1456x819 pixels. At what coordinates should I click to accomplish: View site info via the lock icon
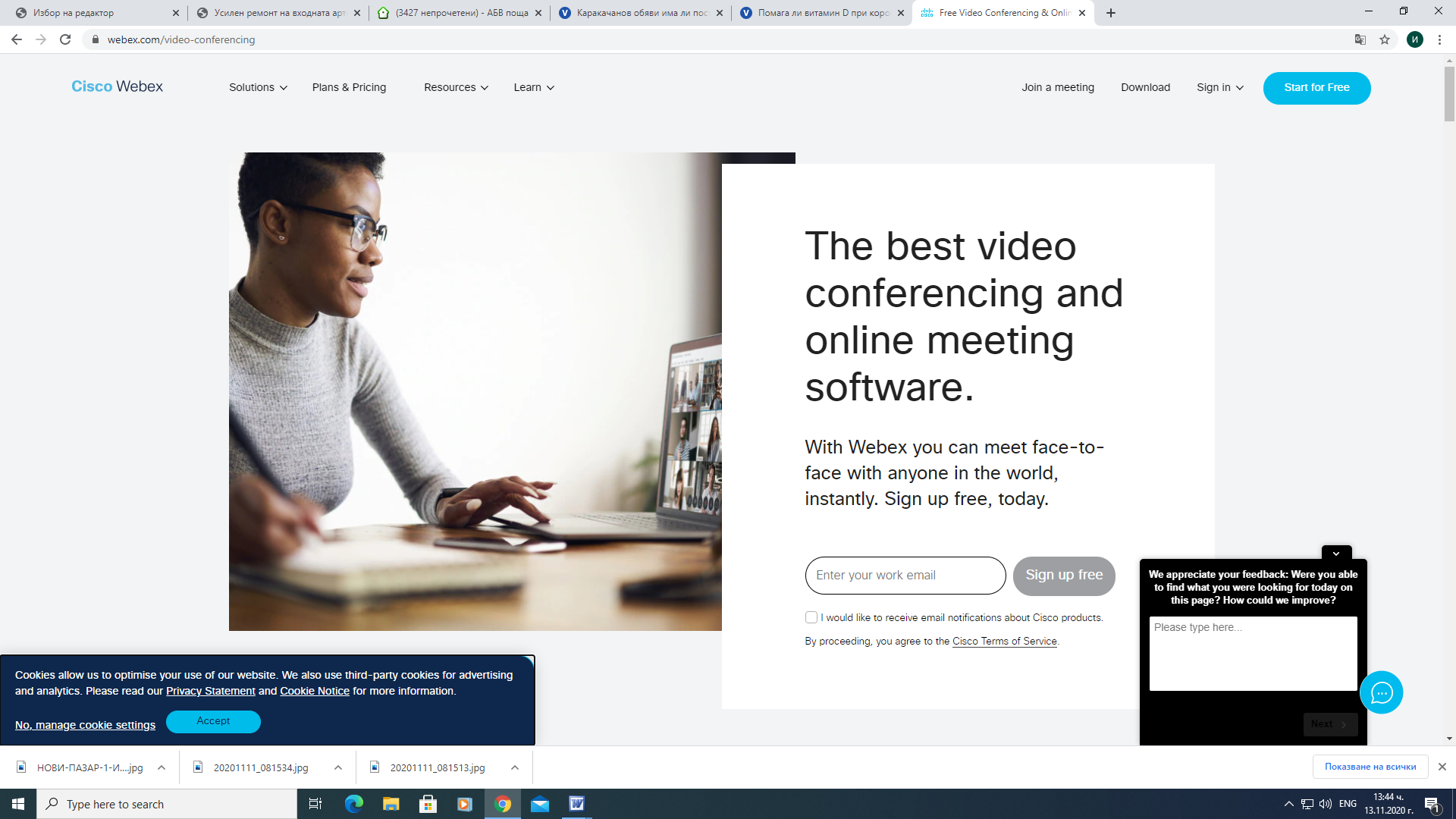pos(96,39)
